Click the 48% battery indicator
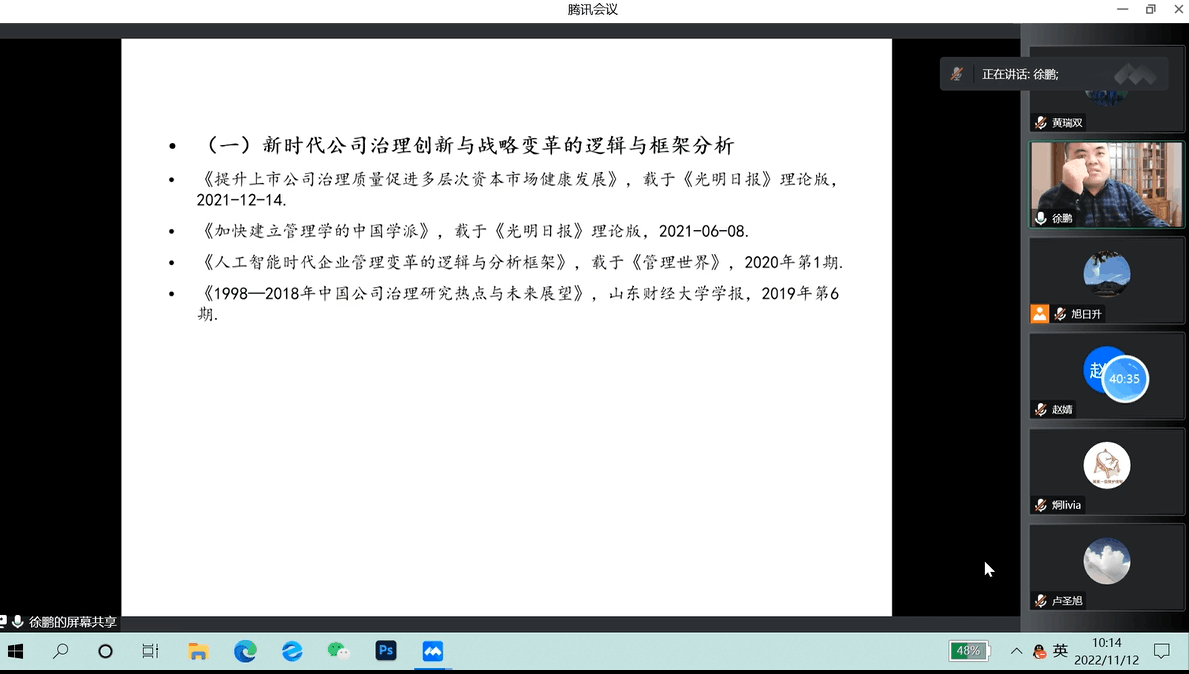 tap(968, 651)
